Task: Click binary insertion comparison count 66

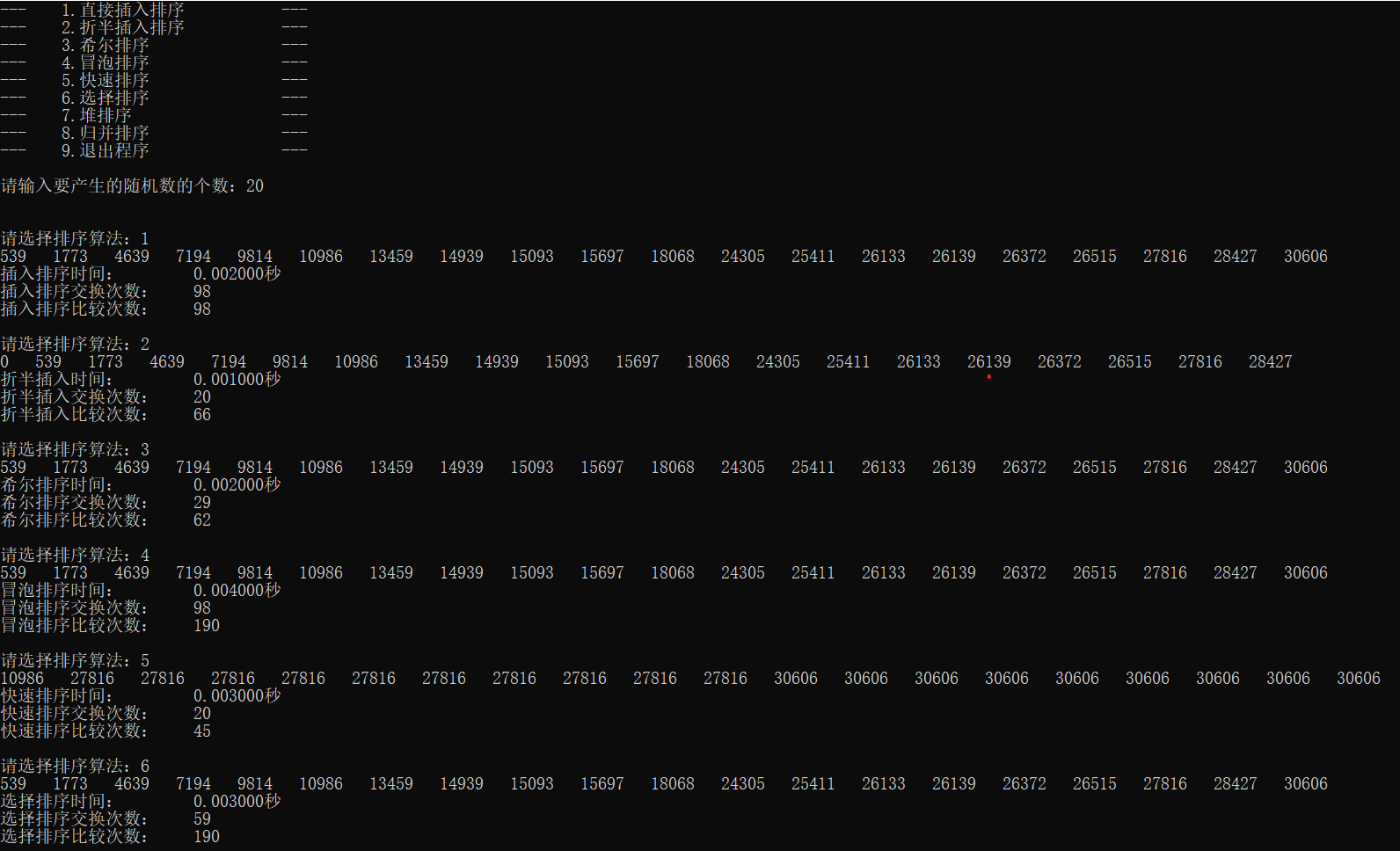Action: coord(202,414)
